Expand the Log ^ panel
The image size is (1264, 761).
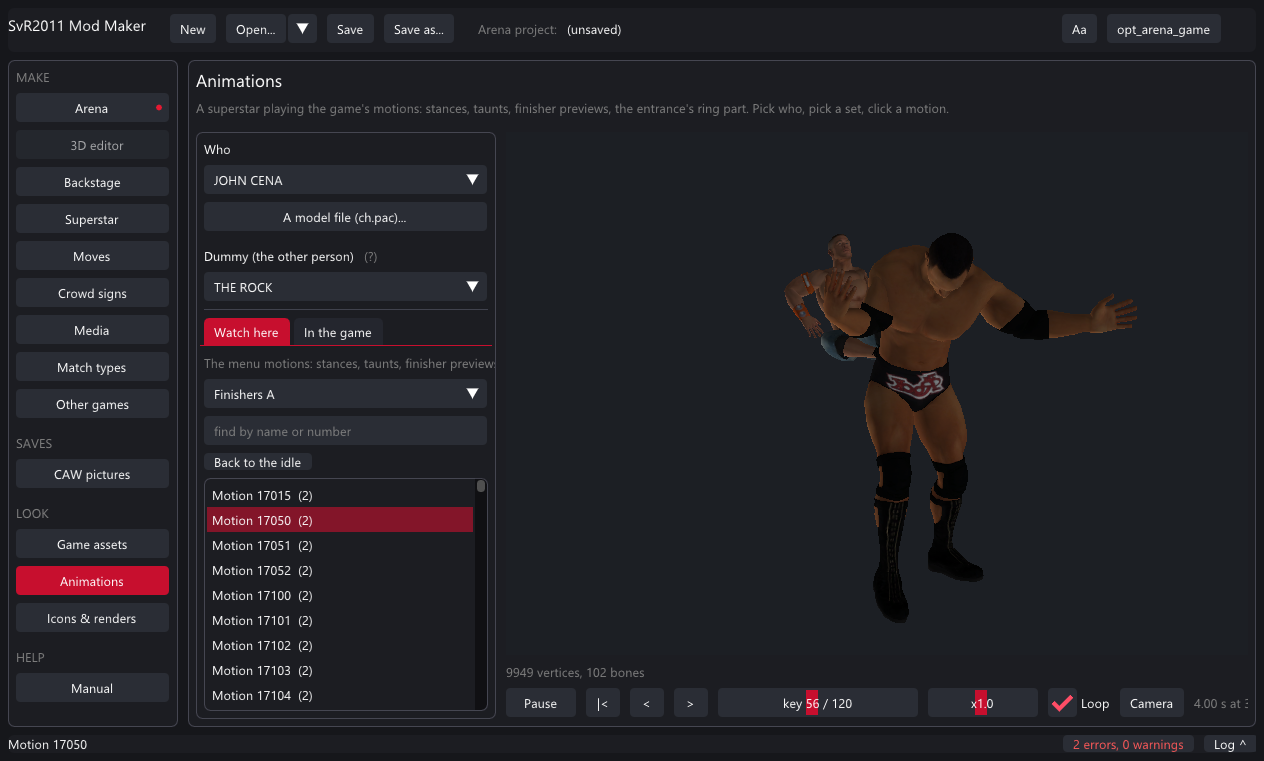(1229, 744)
